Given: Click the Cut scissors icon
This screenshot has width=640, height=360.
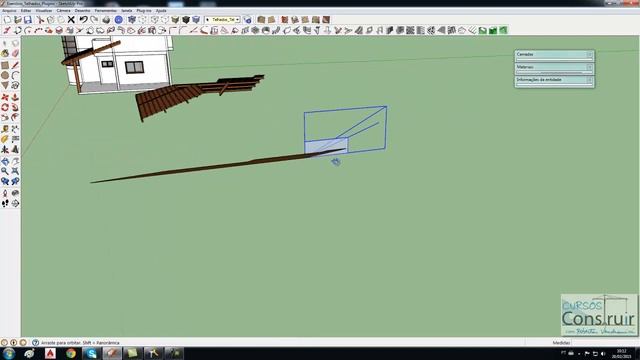Looking at the screenshot, I should [x=40, y=20].
